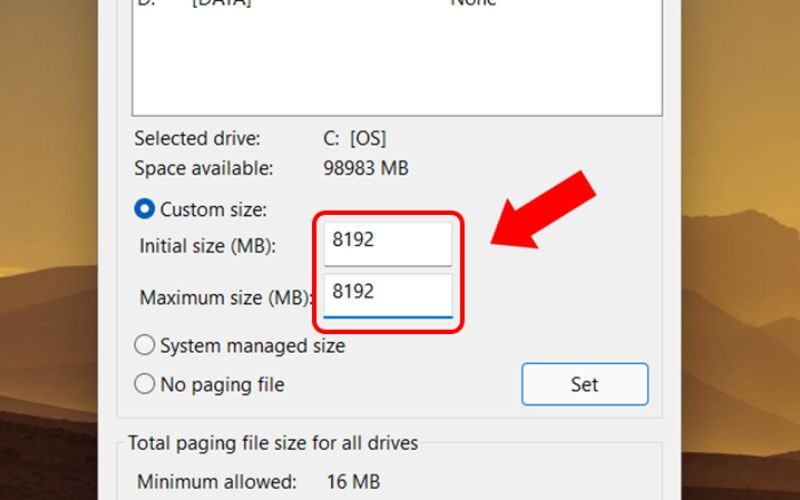800x500 pixels.
Task: Choose the System managed size option
Action: click(145, 346)
